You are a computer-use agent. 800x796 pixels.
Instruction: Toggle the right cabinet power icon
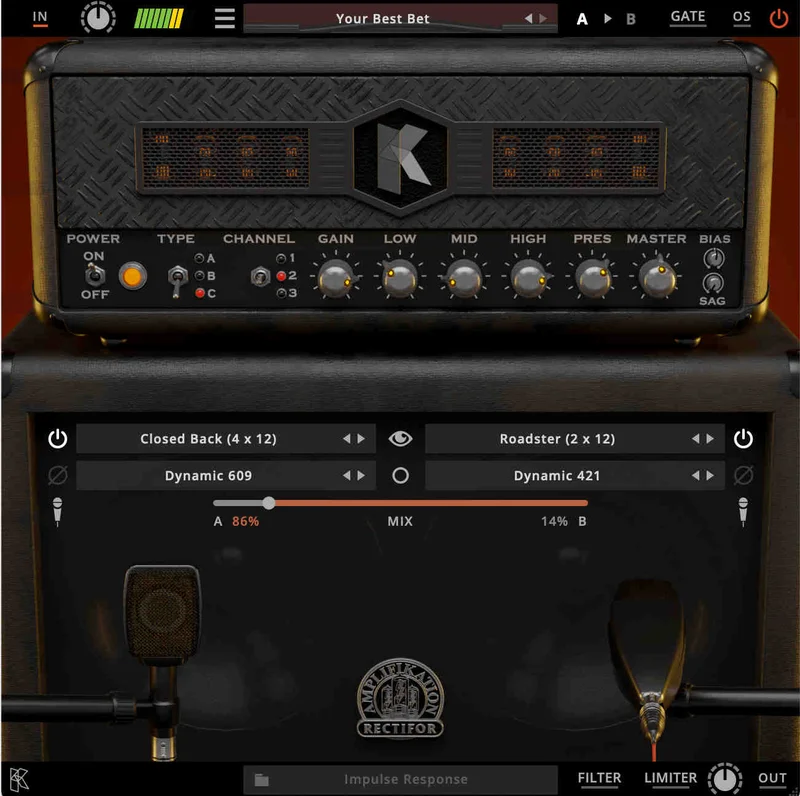pos(743,438)
